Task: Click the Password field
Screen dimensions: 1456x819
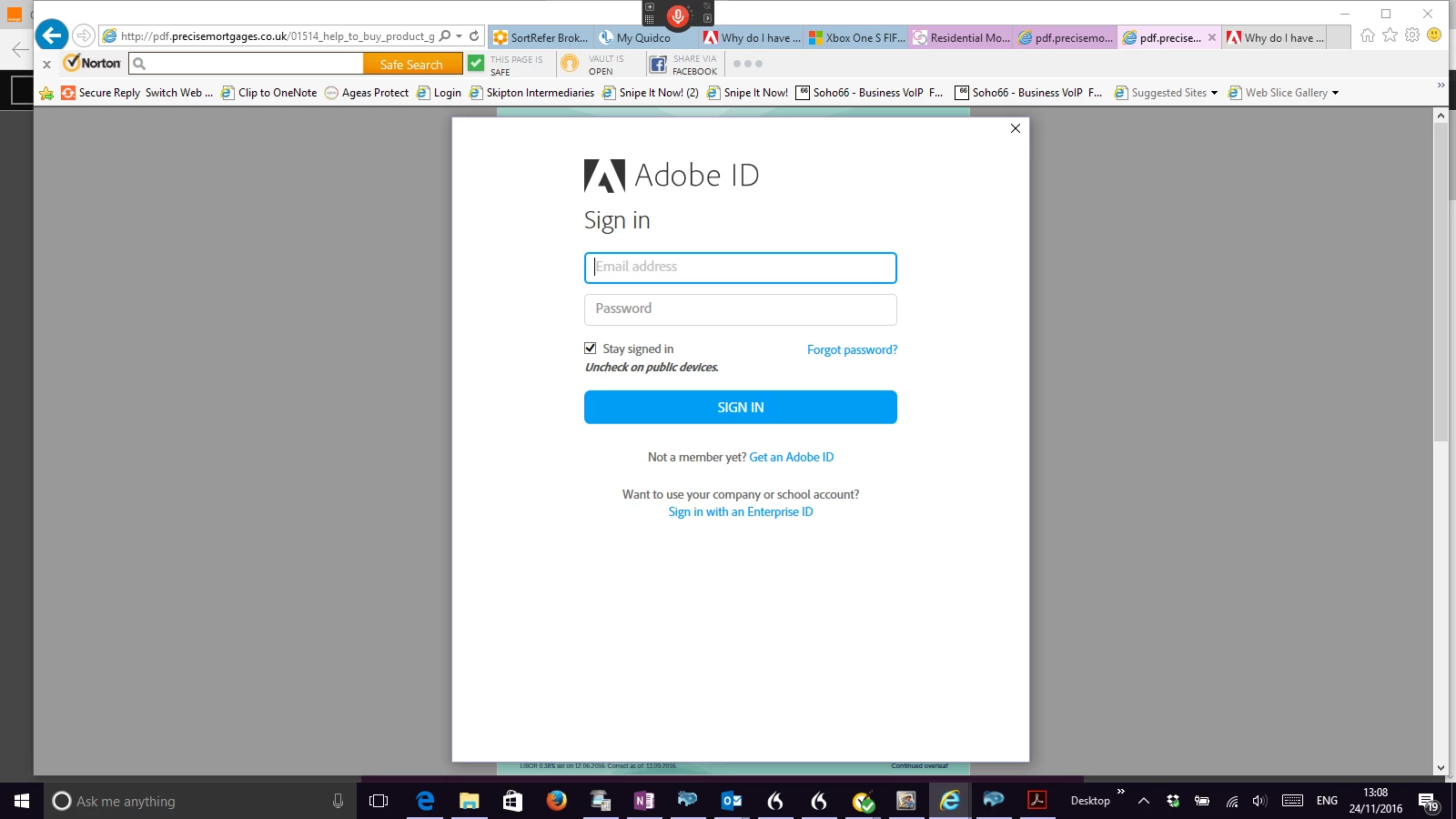Action: [741, 309]
